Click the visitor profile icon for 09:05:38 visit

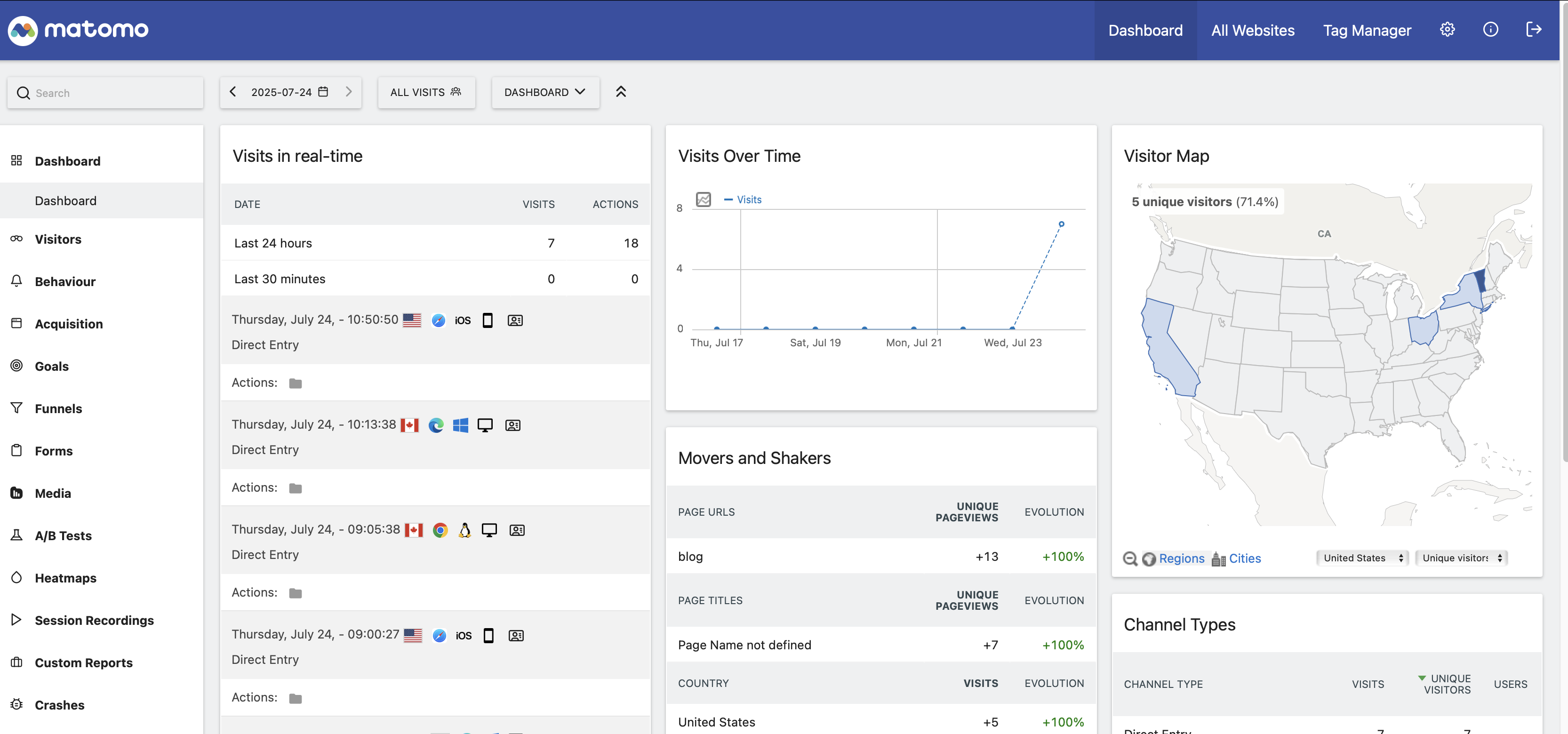point(517,530)
